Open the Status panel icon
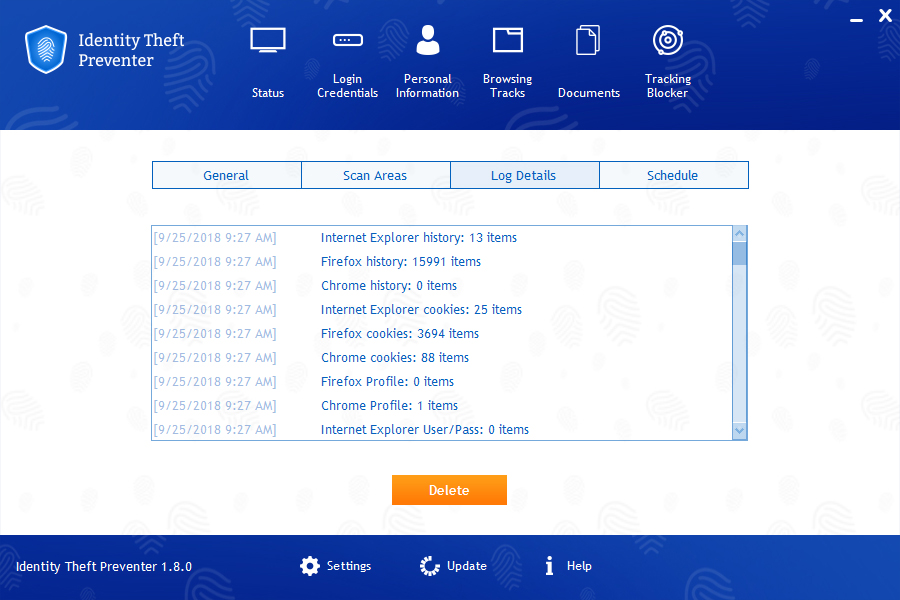Image resolution: width=900 pixels, height=600 pixels. (x=267, y=40)
